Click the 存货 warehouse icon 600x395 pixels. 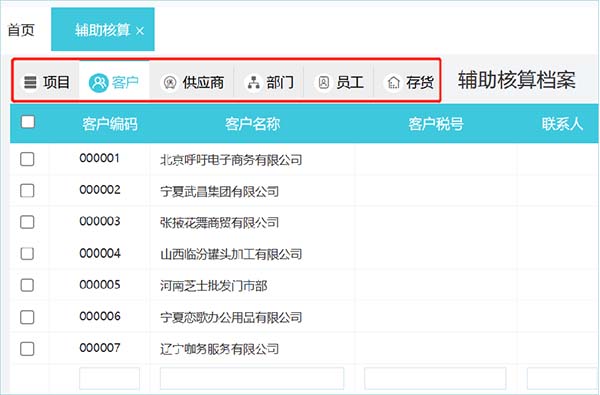pyautogui.click(x=393, y=82)
